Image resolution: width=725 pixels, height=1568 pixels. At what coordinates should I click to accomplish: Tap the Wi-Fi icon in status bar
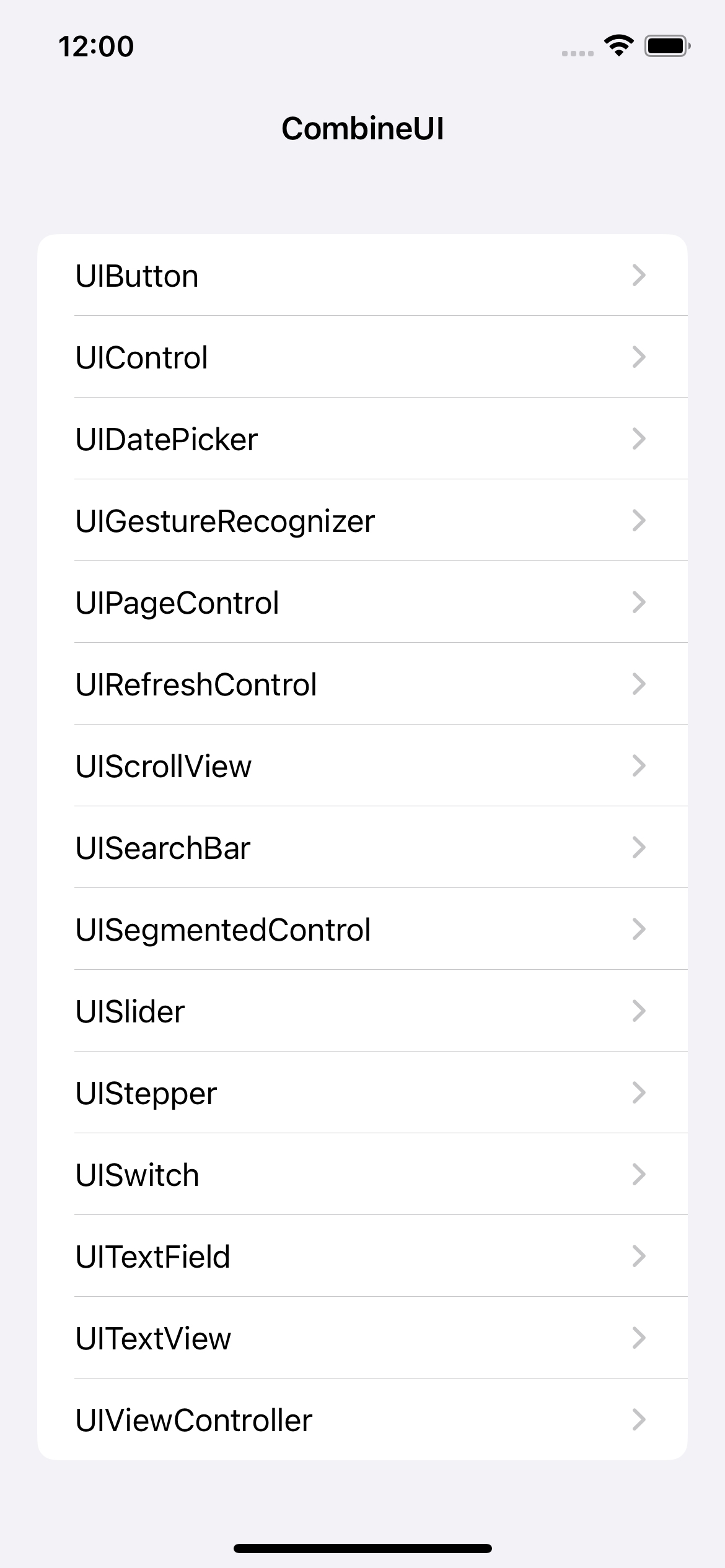(618, 45)
